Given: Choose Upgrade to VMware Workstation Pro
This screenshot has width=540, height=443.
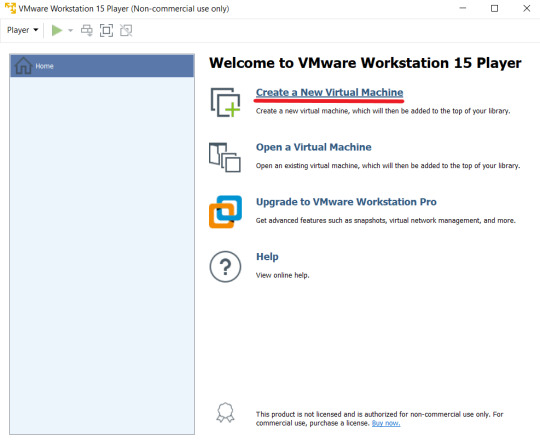Looking at the screenshot, I should 346,202.
